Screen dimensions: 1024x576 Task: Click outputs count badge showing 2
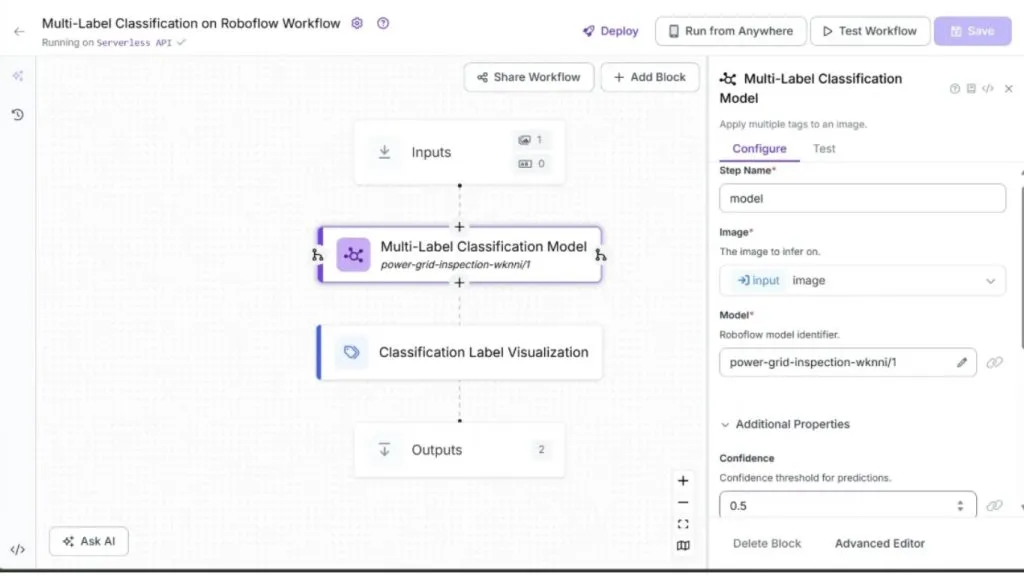[541, 450]
